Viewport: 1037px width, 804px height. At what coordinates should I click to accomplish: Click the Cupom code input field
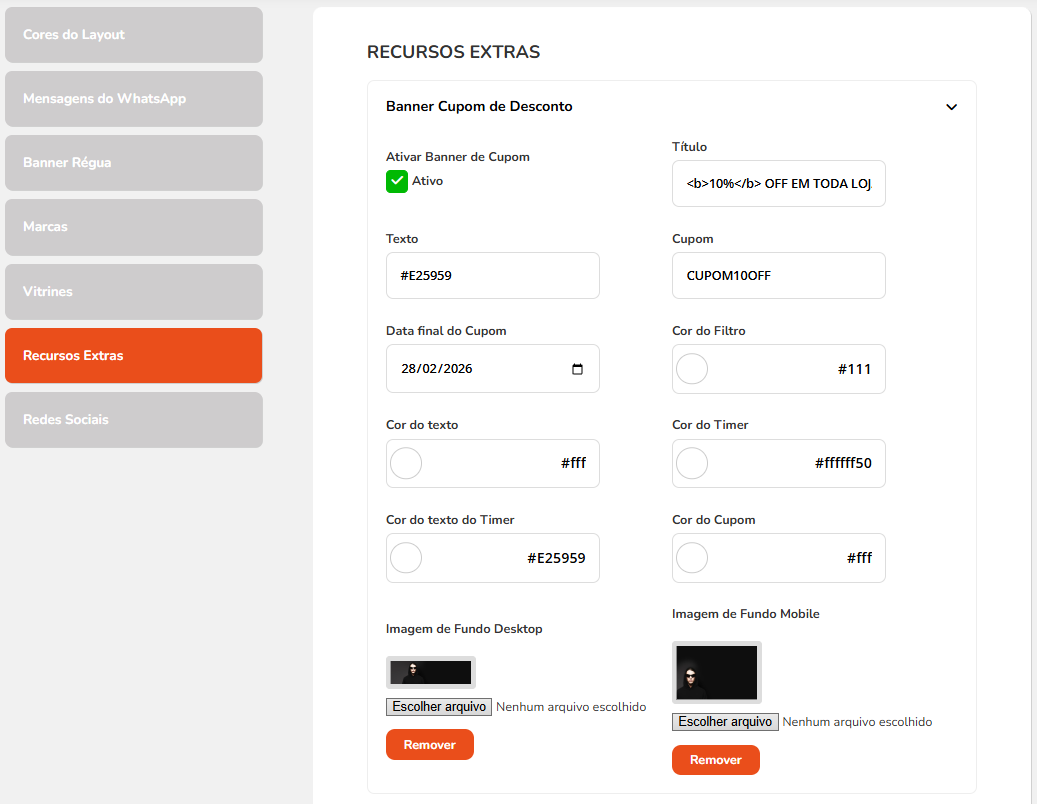[x=778, y=276]
